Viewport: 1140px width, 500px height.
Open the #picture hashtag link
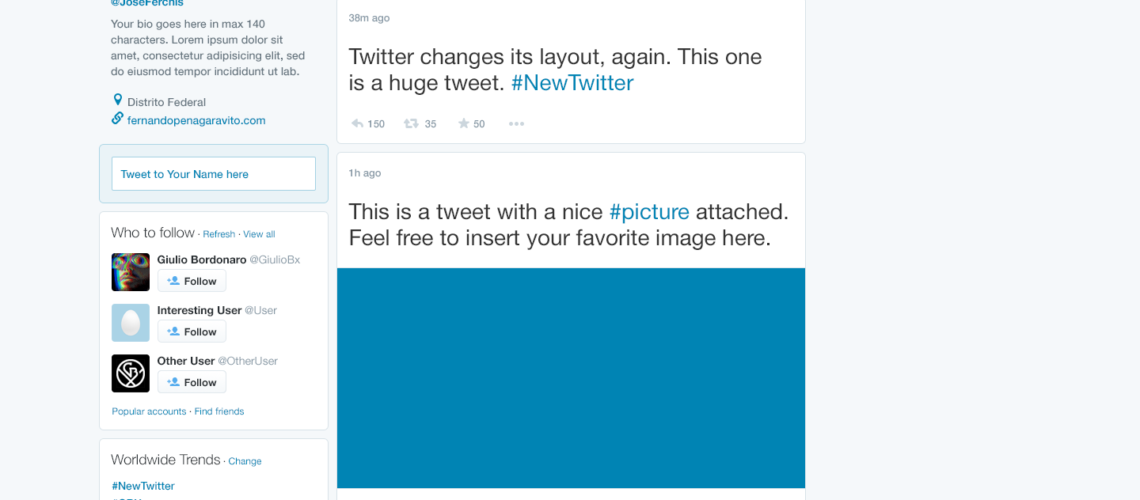point(649,212)
